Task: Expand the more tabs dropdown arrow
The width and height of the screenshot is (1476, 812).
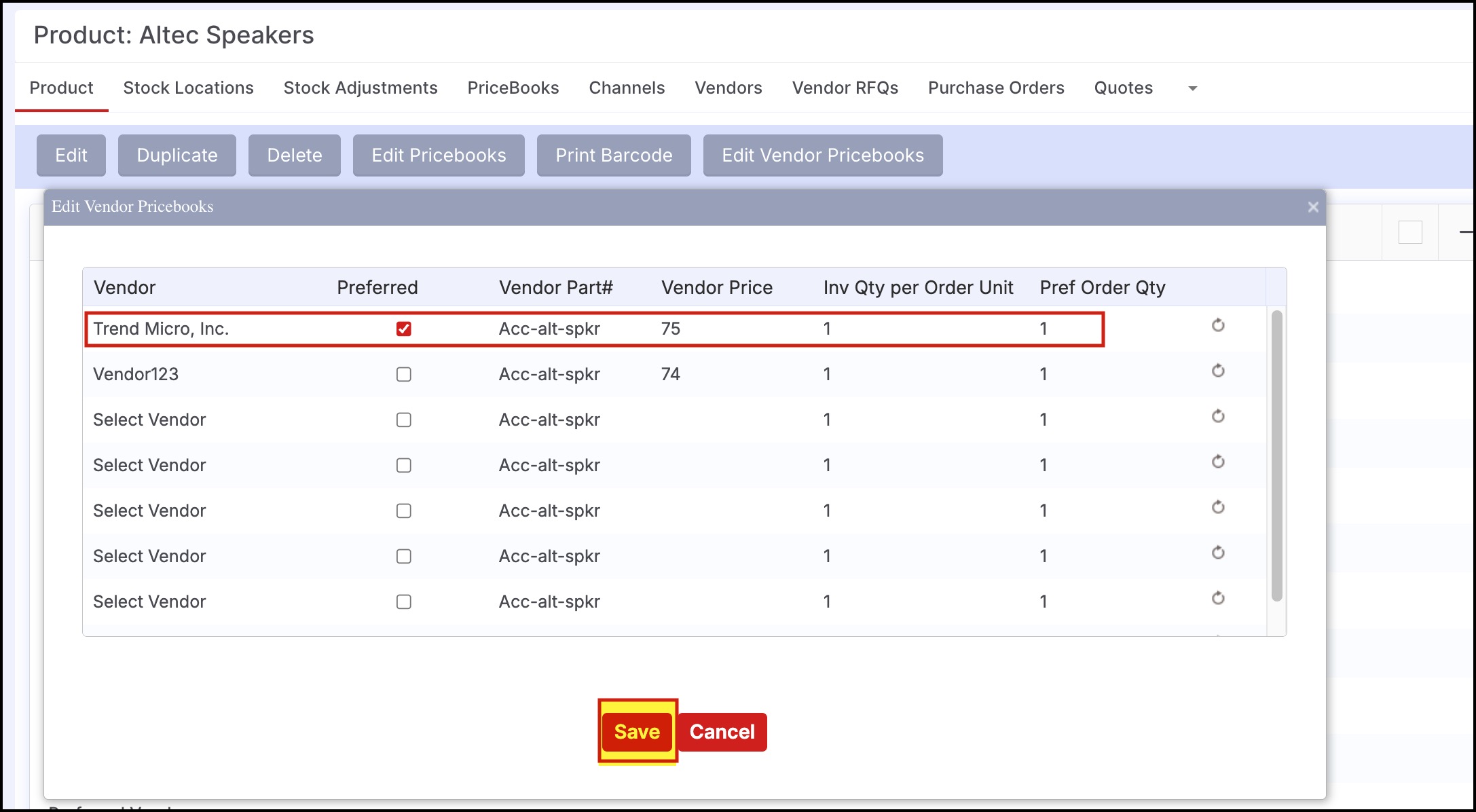Action: (1192, 88)
